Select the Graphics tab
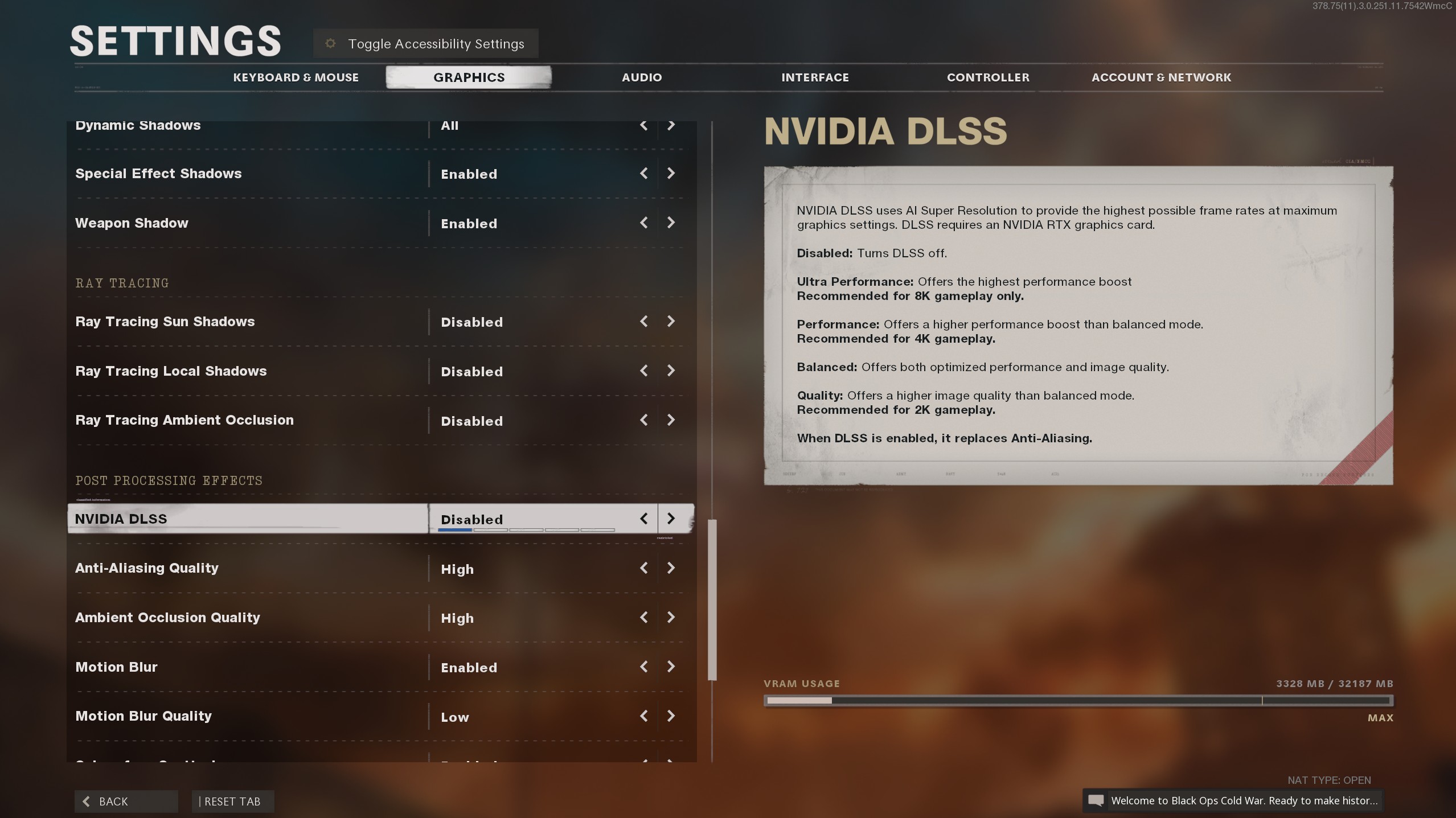1456x818 pixels. pos(469,77)
